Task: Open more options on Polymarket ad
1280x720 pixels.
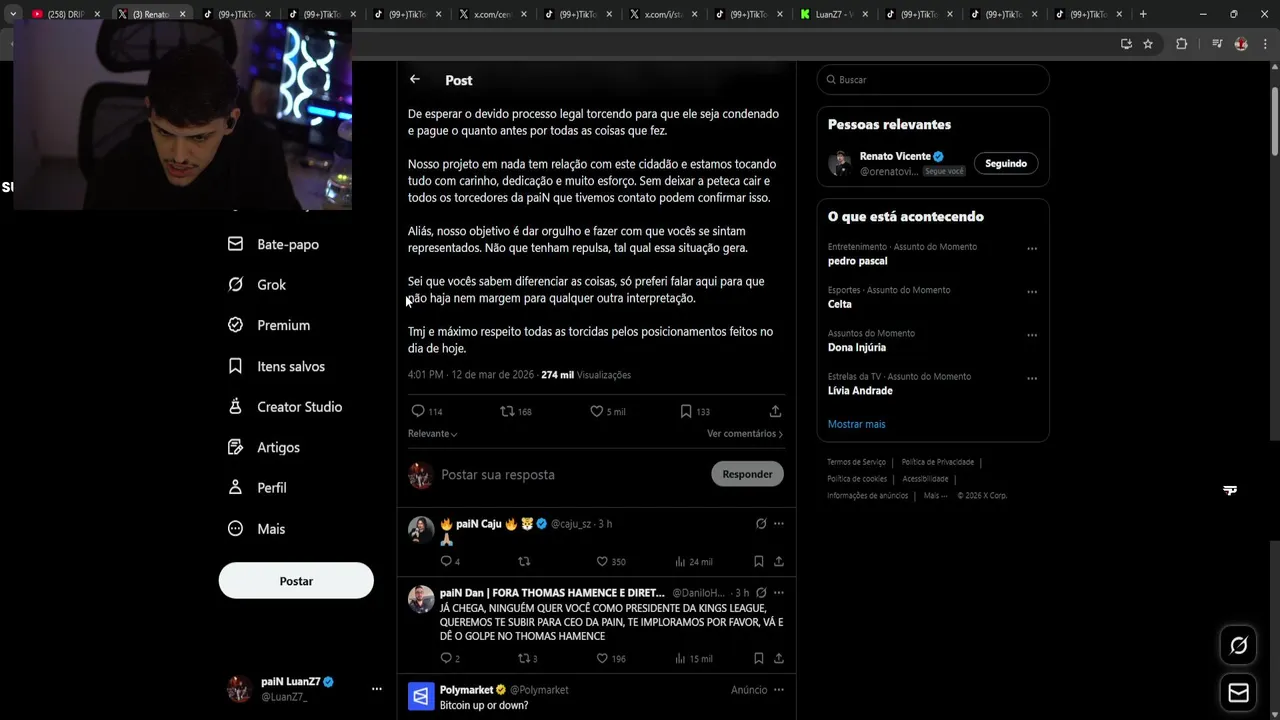Action: point(779,690)
